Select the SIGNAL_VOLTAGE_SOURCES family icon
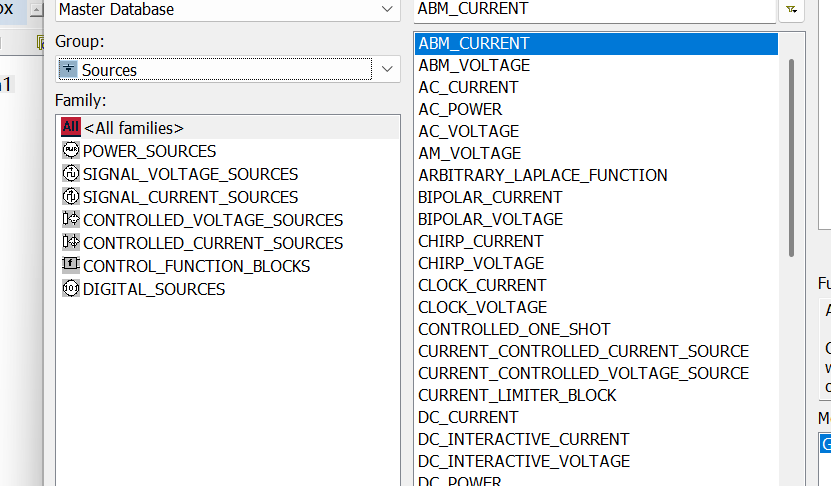Viewport: 831px width, 486px height. 70,174
